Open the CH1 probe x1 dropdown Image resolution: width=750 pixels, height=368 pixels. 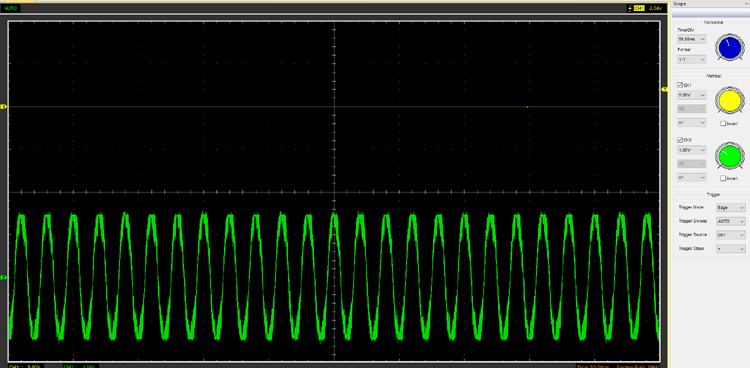coord(692,123)
